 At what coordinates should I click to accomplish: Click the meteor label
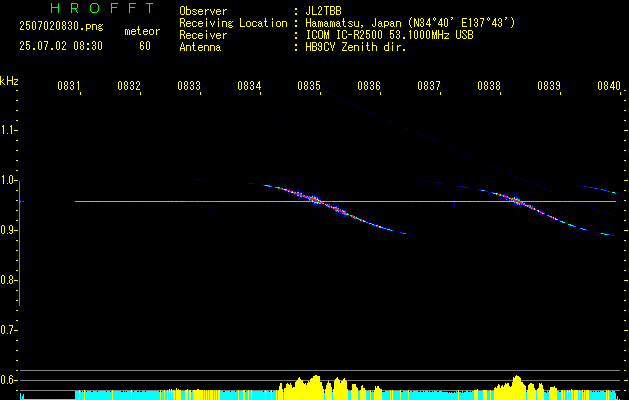(x=142, y=31)
